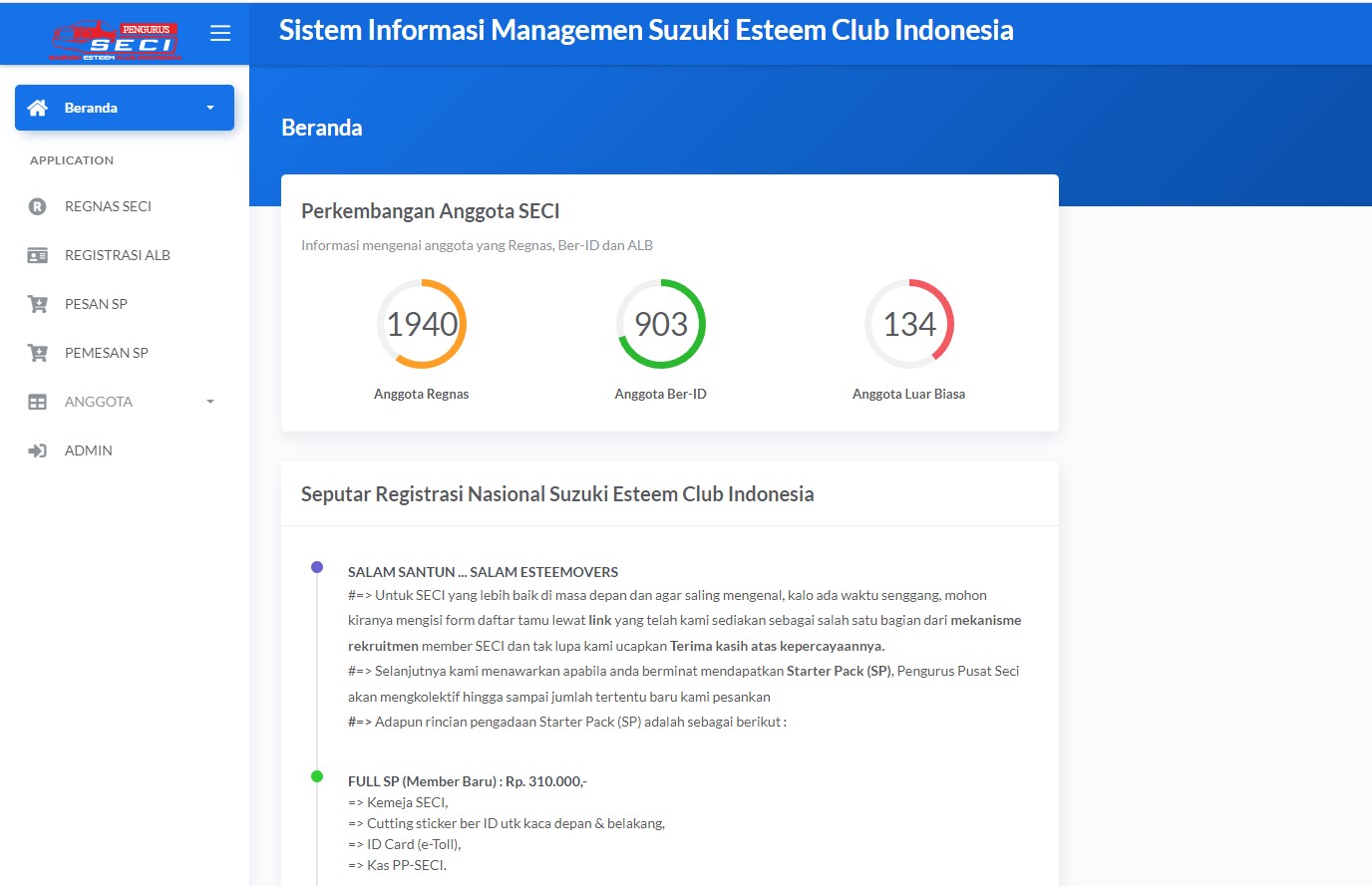The height and width of the screenshot is (886, 1372).
Task: Click the red Anggota Luar Biasa circle
Action: point(909,324)
